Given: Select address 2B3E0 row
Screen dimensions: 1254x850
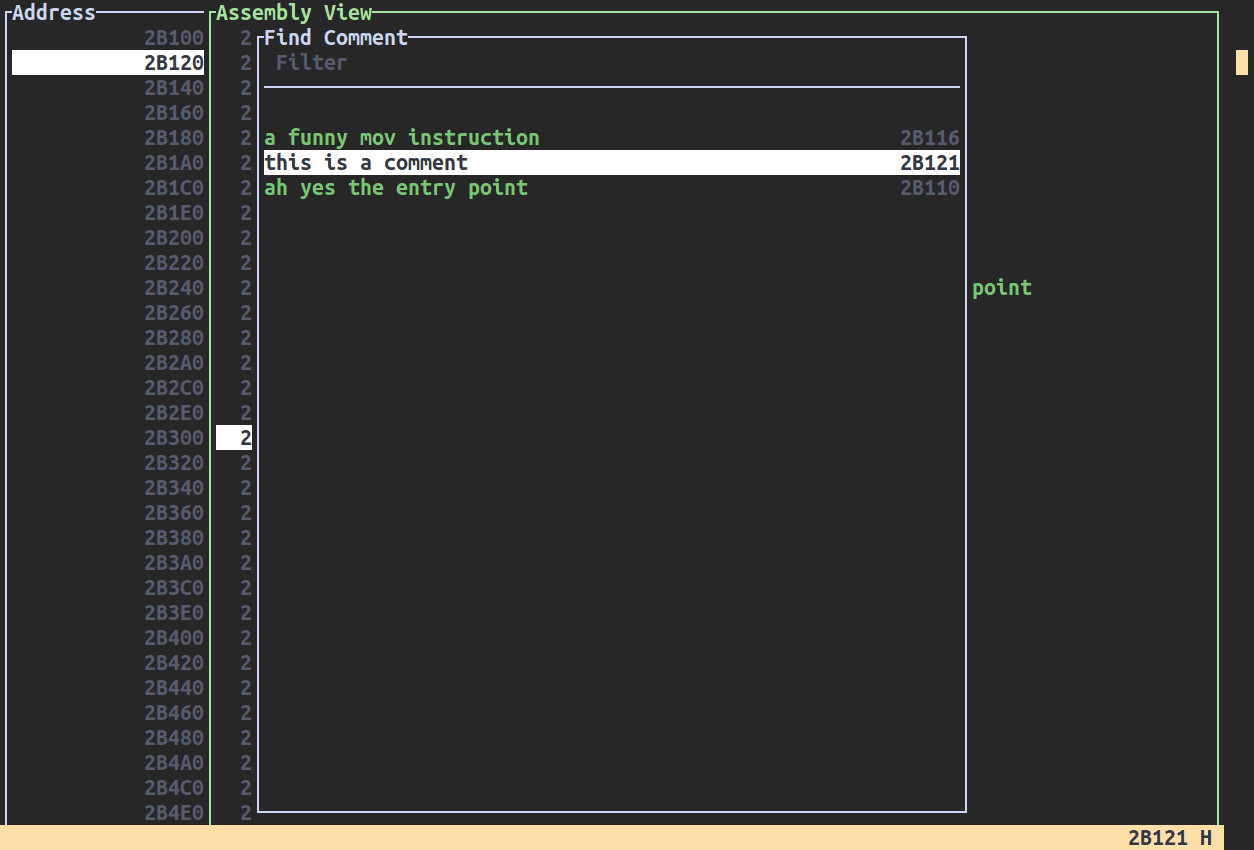Looking at the screenshot, I should 174,613.
